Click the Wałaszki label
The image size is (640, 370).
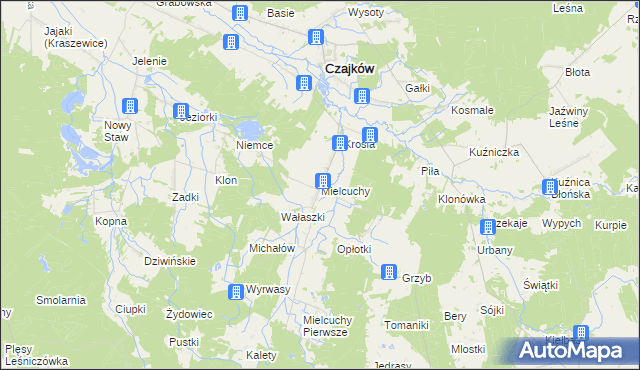point(303,217)
